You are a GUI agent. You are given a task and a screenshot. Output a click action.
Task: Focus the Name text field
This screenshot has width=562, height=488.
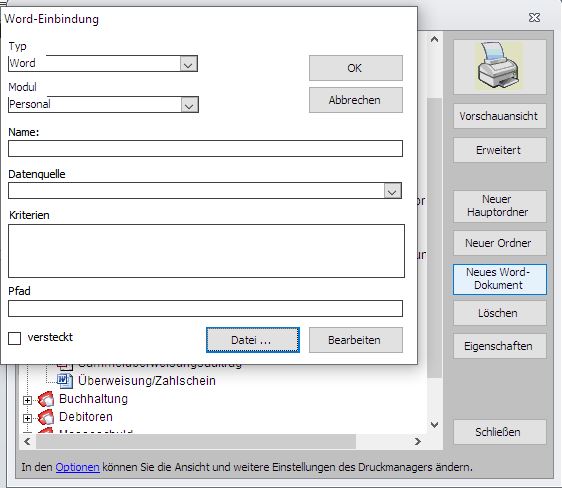[x=205, y=148]
